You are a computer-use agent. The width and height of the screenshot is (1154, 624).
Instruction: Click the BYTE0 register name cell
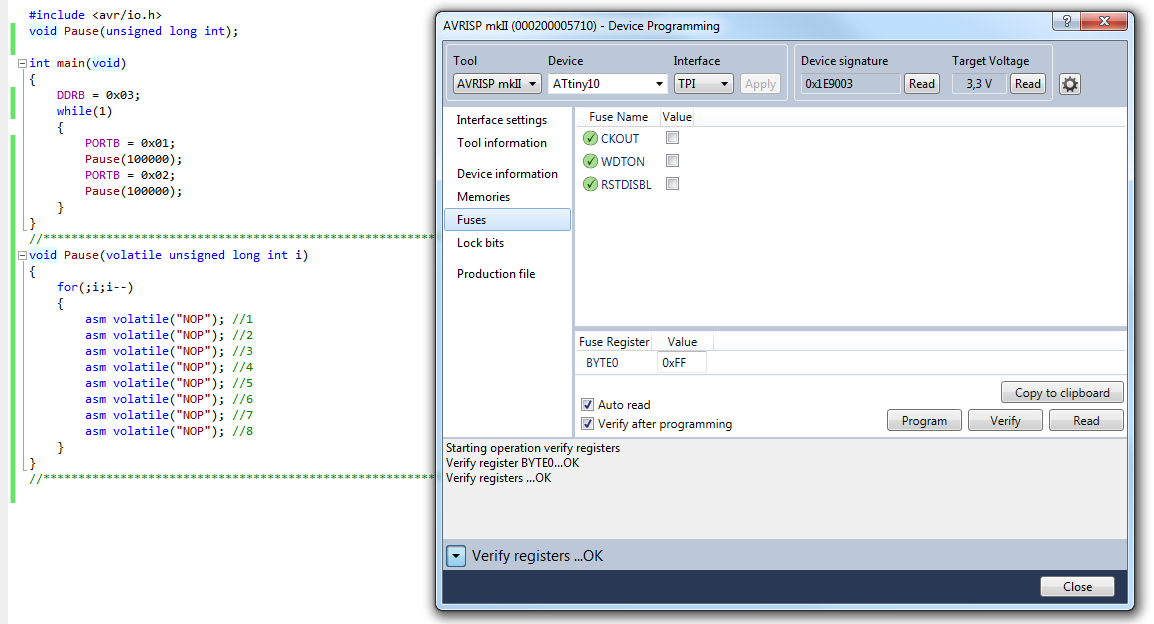[602, 363]
